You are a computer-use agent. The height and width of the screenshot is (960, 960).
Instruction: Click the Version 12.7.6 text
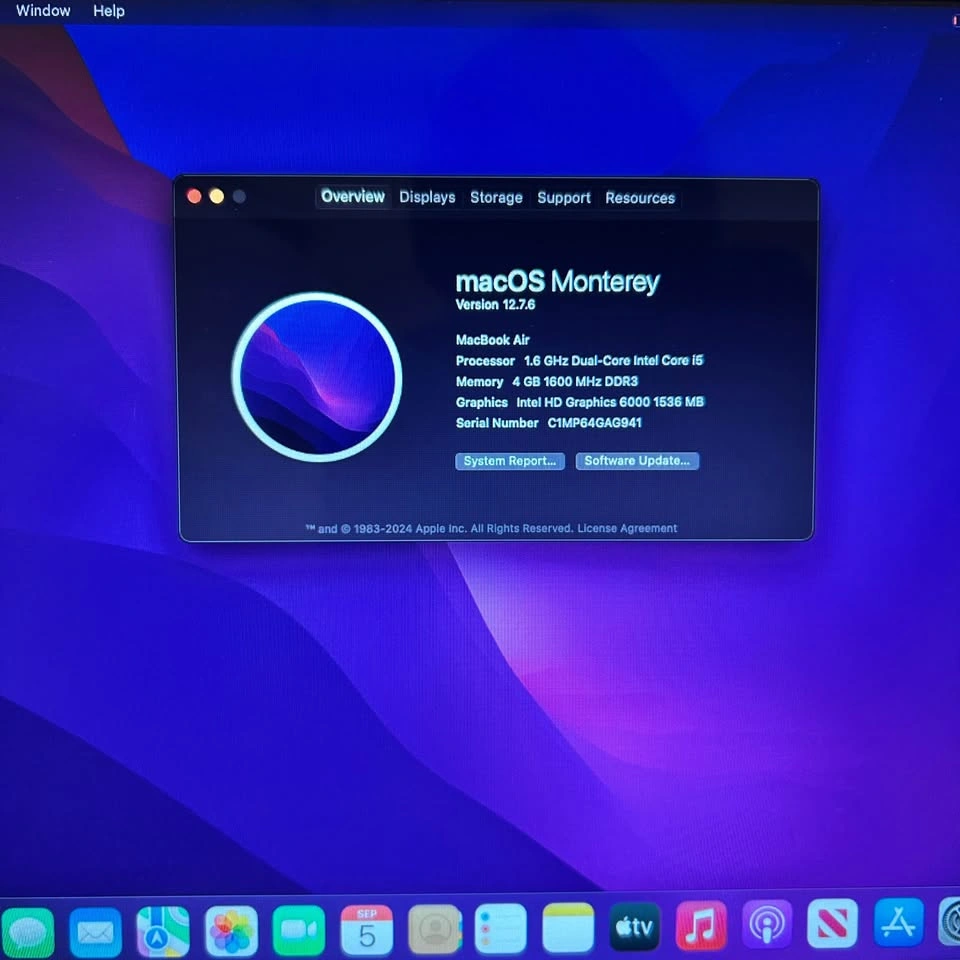(495, 305)
